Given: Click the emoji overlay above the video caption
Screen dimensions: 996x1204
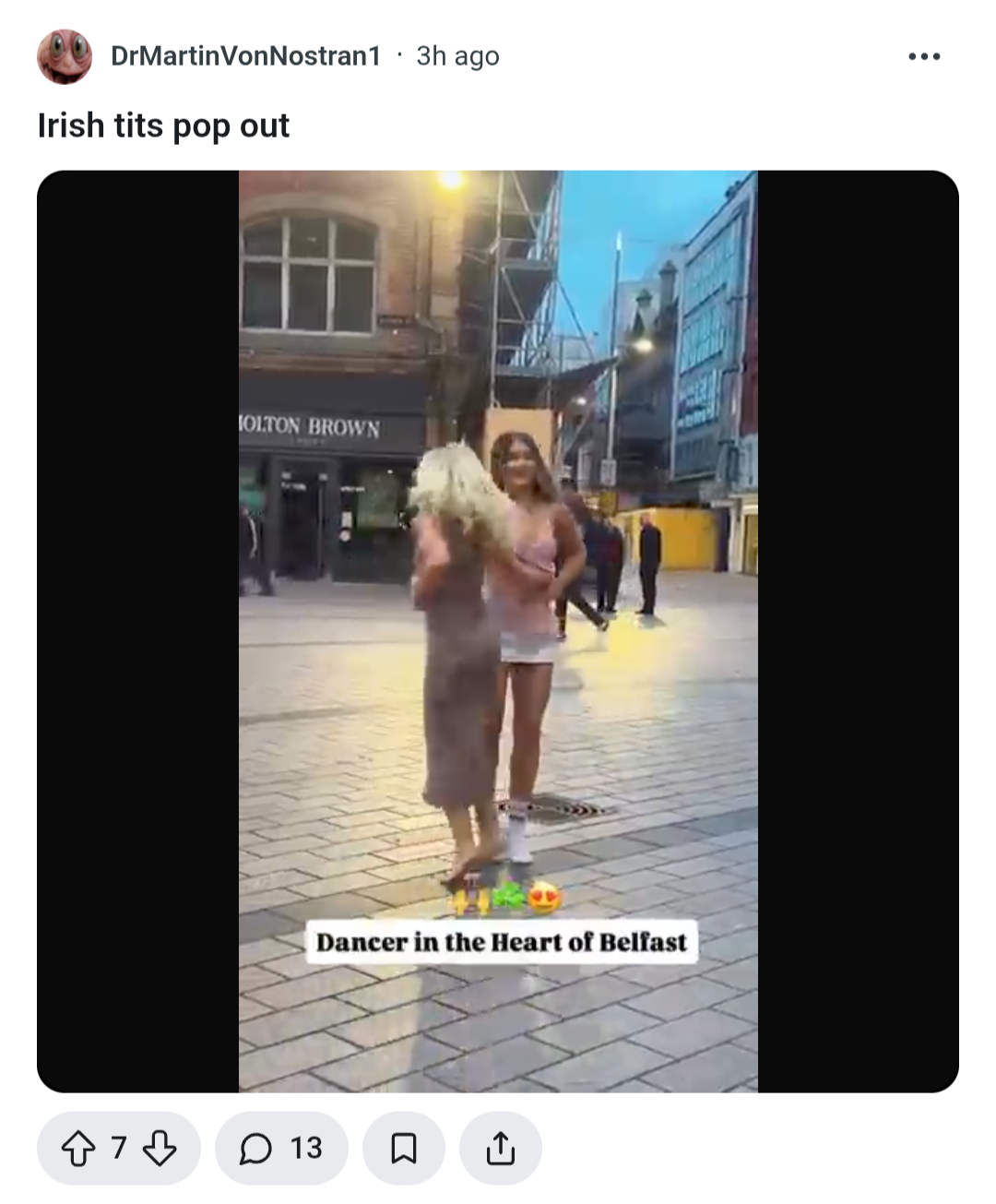Looking at the screenshot, I should point(505,897).
